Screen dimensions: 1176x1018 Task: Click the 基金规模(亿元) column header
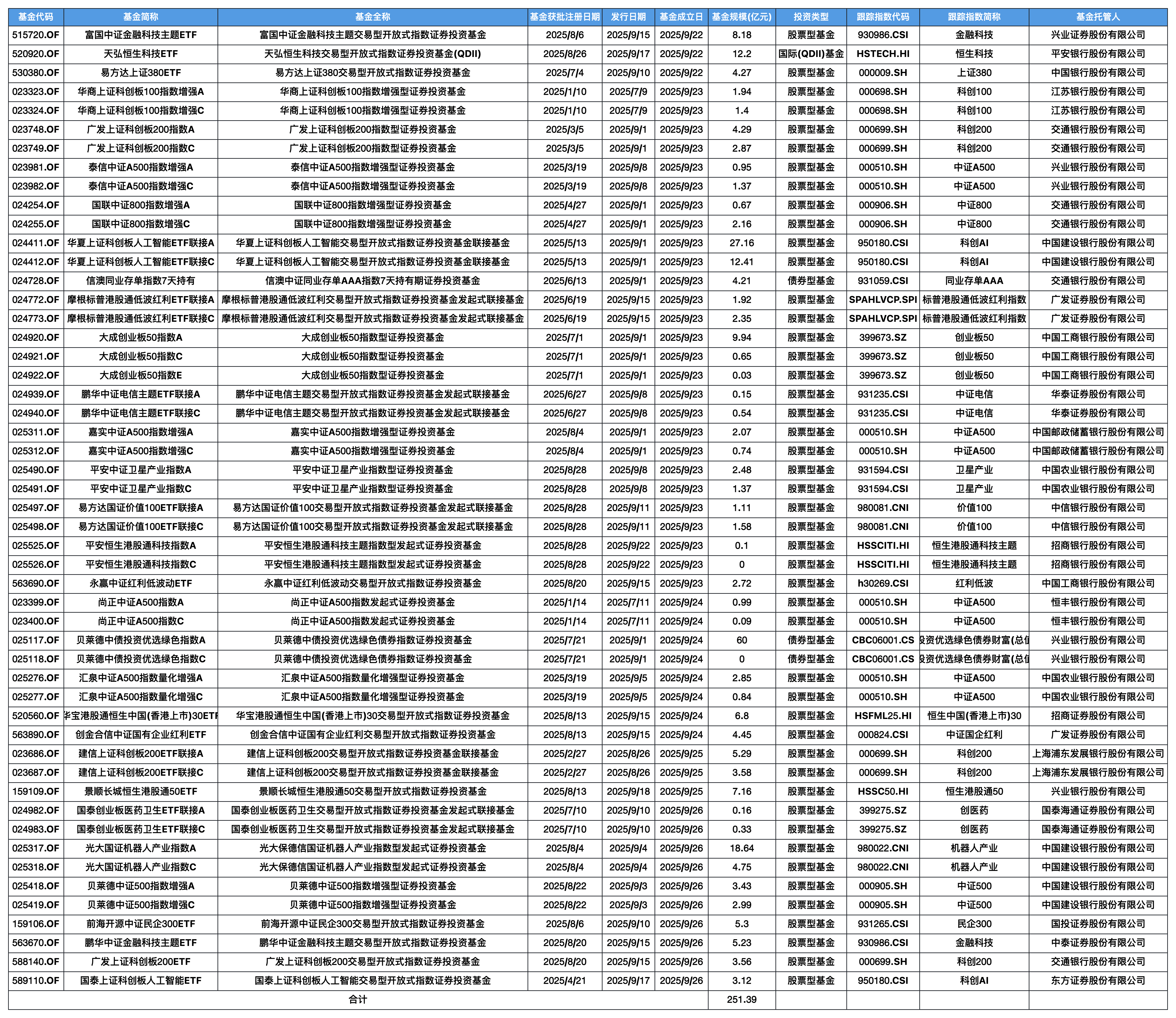[741, 17]
